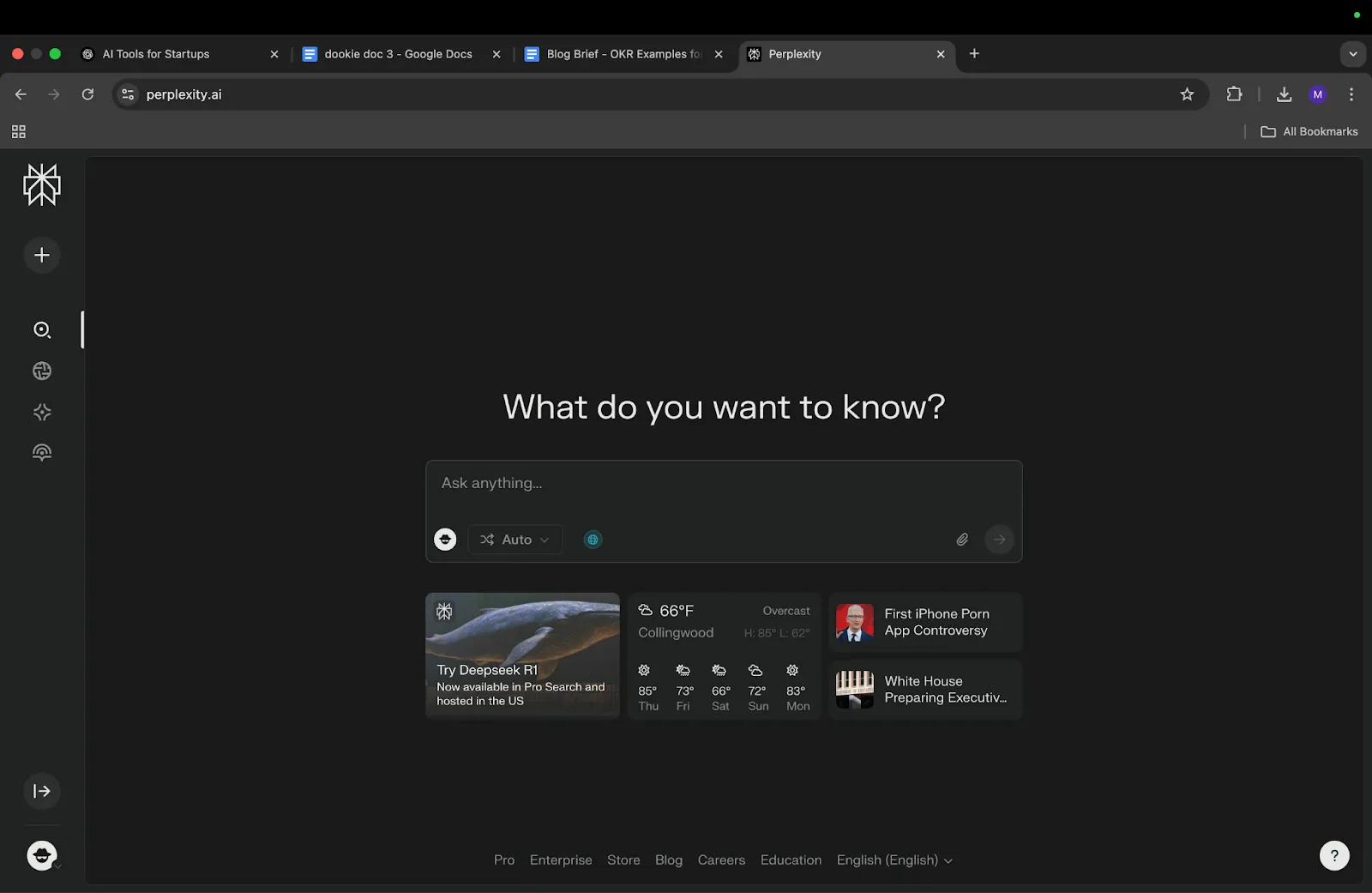The width and height of the screenshot is (1372, 893).
Task: Click Thursday 85° forecast
Action: 648,687
